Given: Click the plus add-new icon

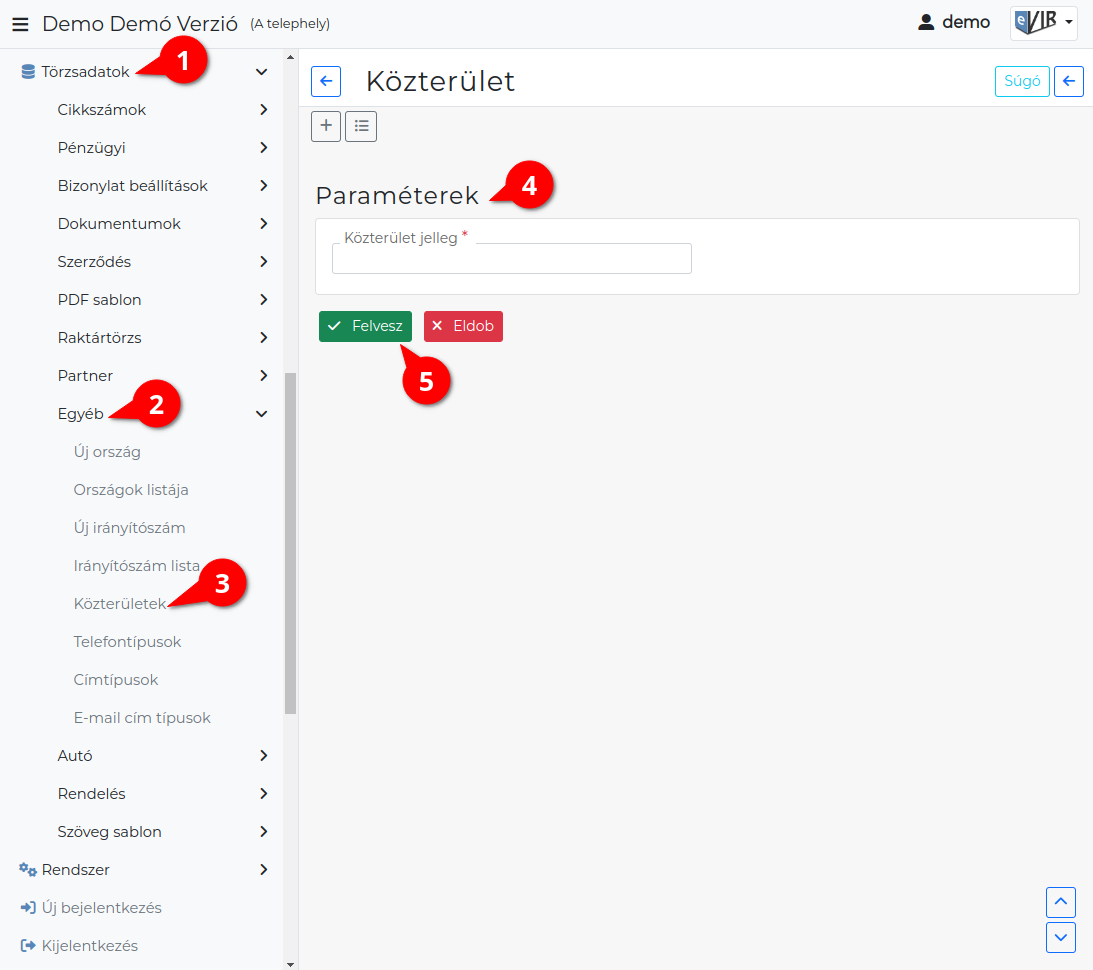Looking at the screenshot, I should [326, 126].
